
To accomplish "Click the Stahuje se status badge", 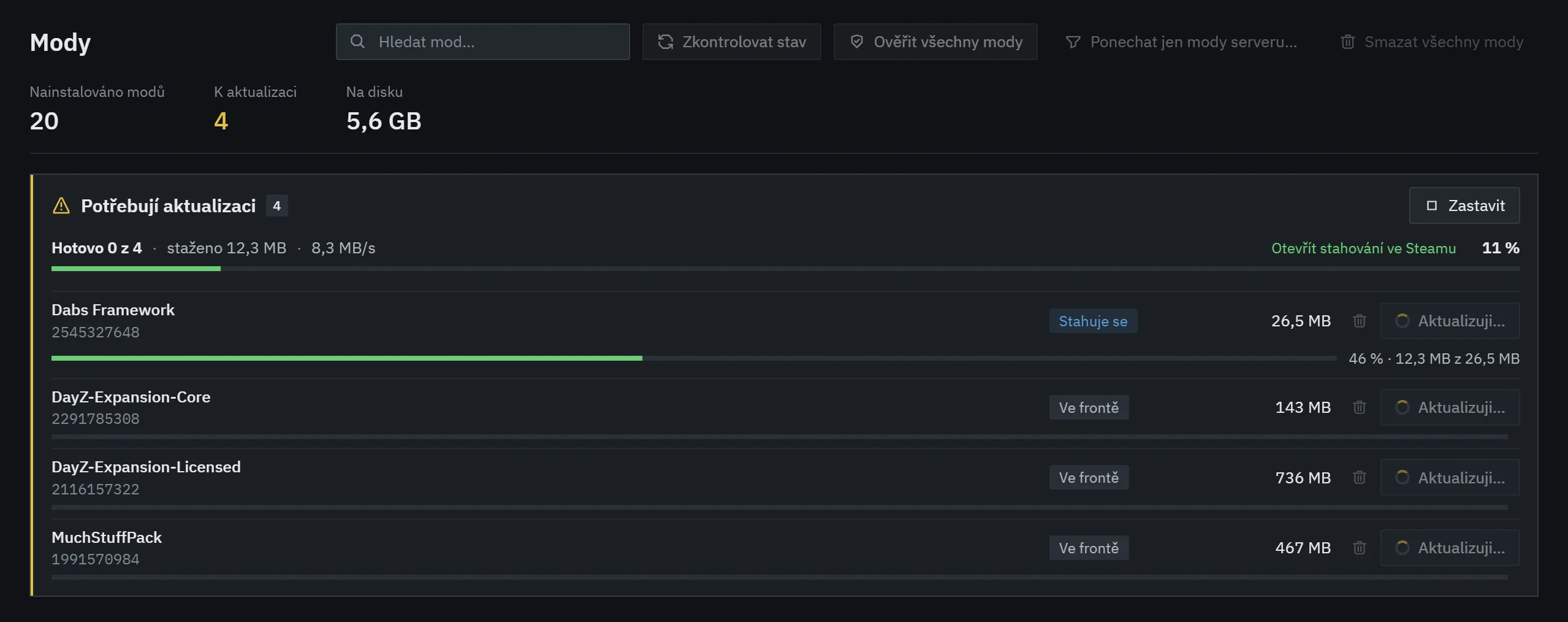I will coord(1093,321).
